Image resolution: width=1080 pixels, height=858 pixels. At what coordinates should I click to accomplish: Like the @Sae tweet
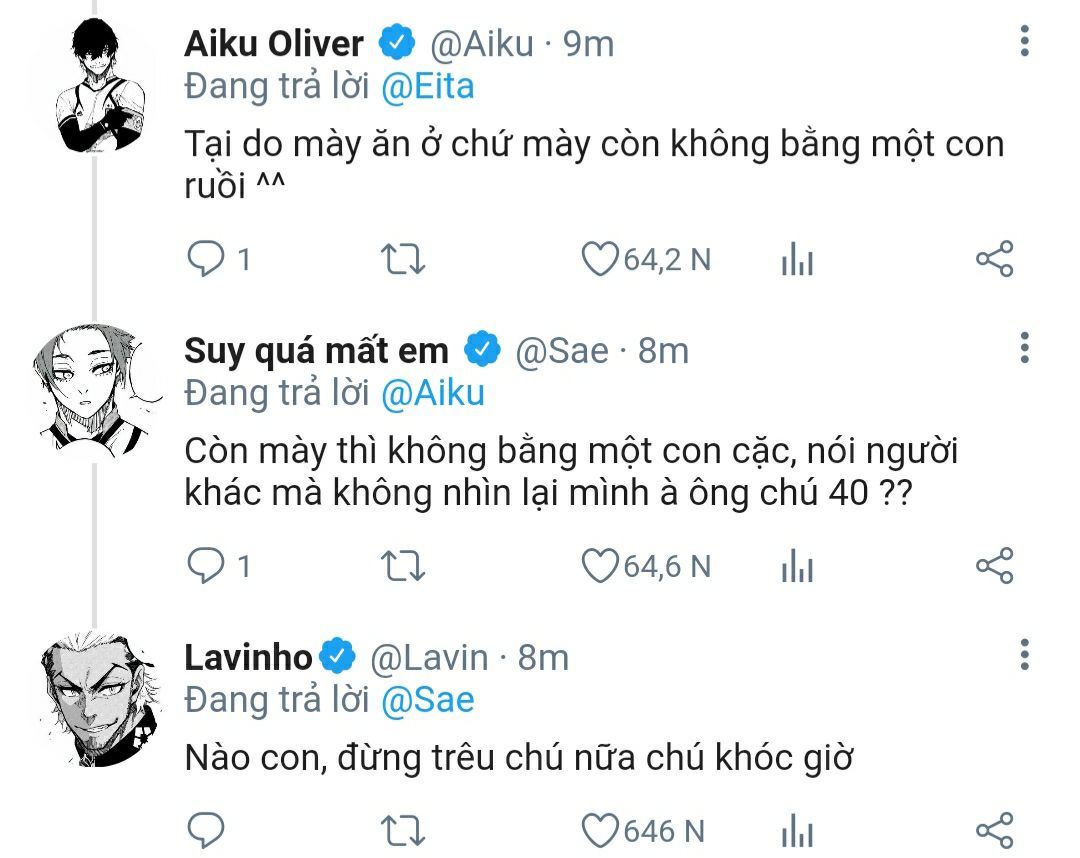tap(600, 566)
